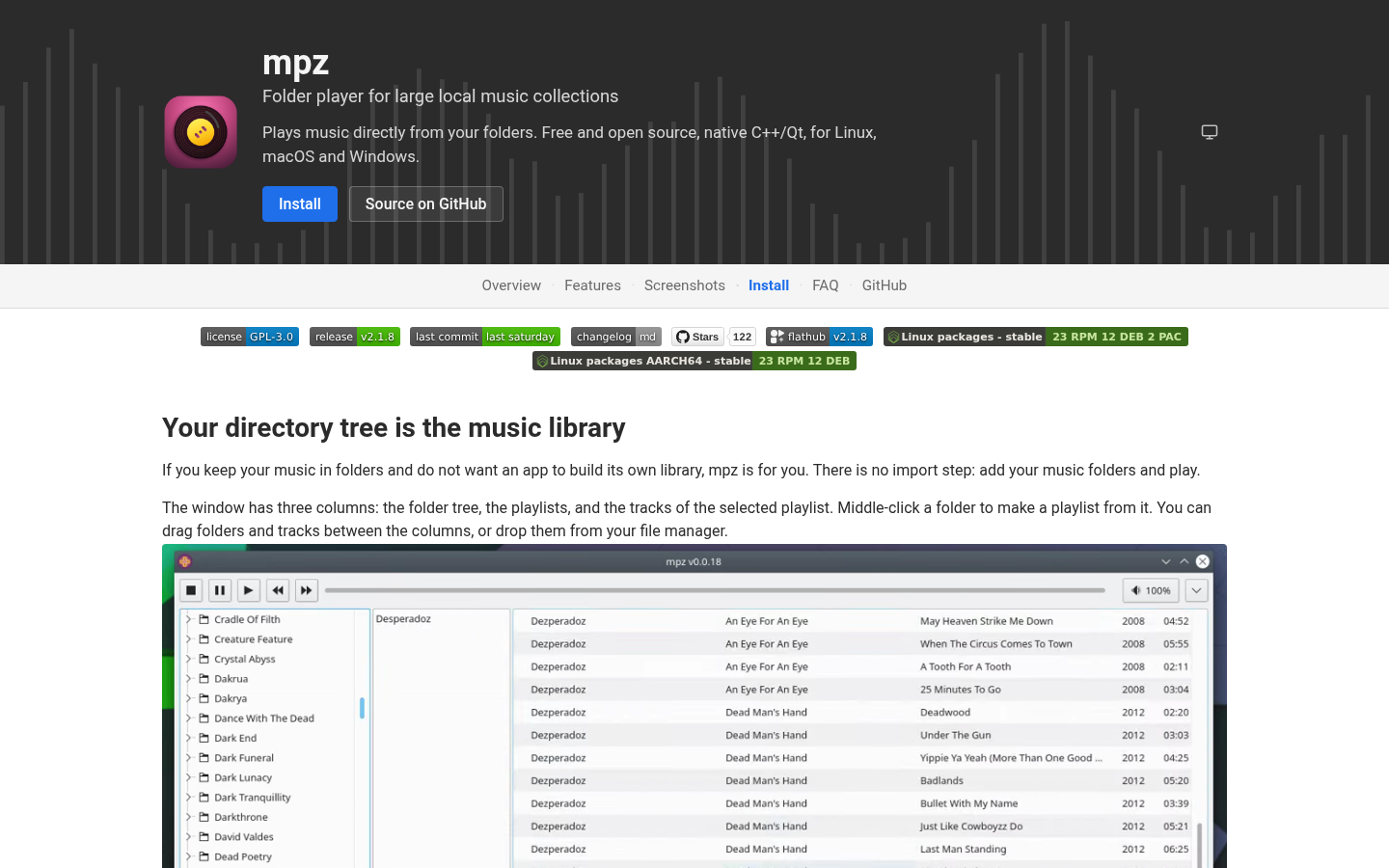Toggle the theme via monitor icon
1389x868 pixels.
coord(1210,132)
